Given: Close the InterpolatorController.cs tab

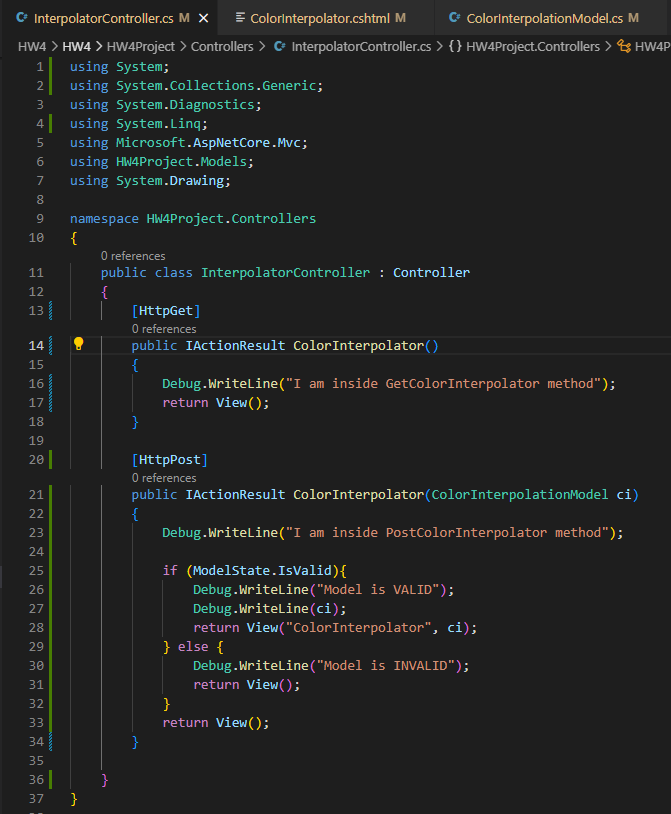Looking at the screenshot, I should click(203, 18).
